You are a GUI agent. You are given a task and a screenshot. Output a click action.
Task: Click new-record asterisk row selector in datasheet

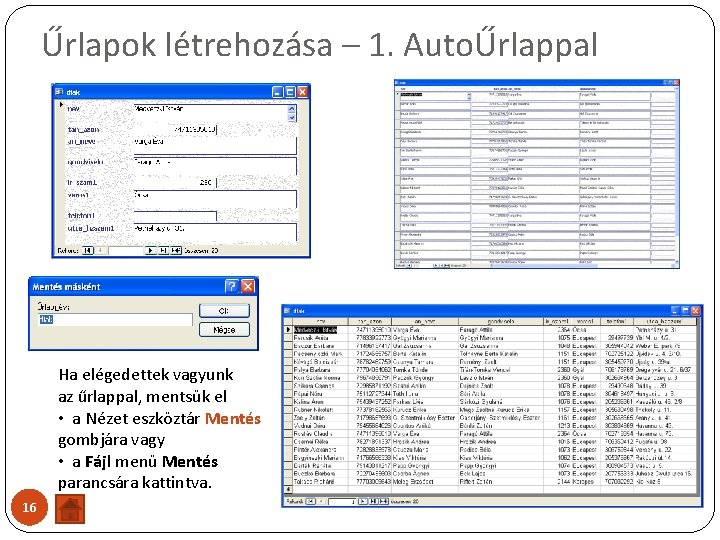pos(288,489)
